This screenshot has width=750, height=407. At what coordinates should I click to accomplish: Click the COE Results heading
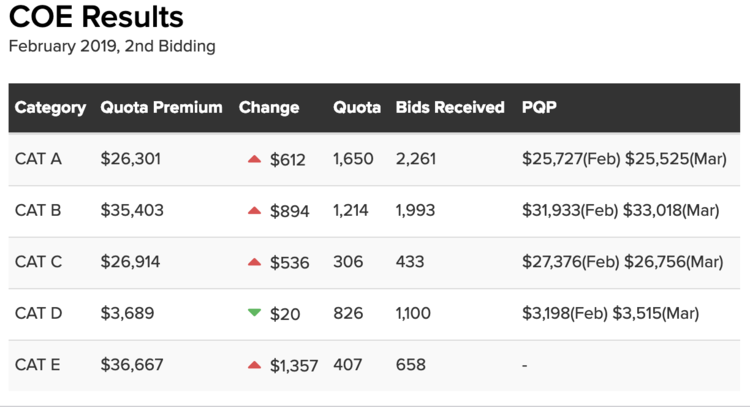click(x=96, y=17)
